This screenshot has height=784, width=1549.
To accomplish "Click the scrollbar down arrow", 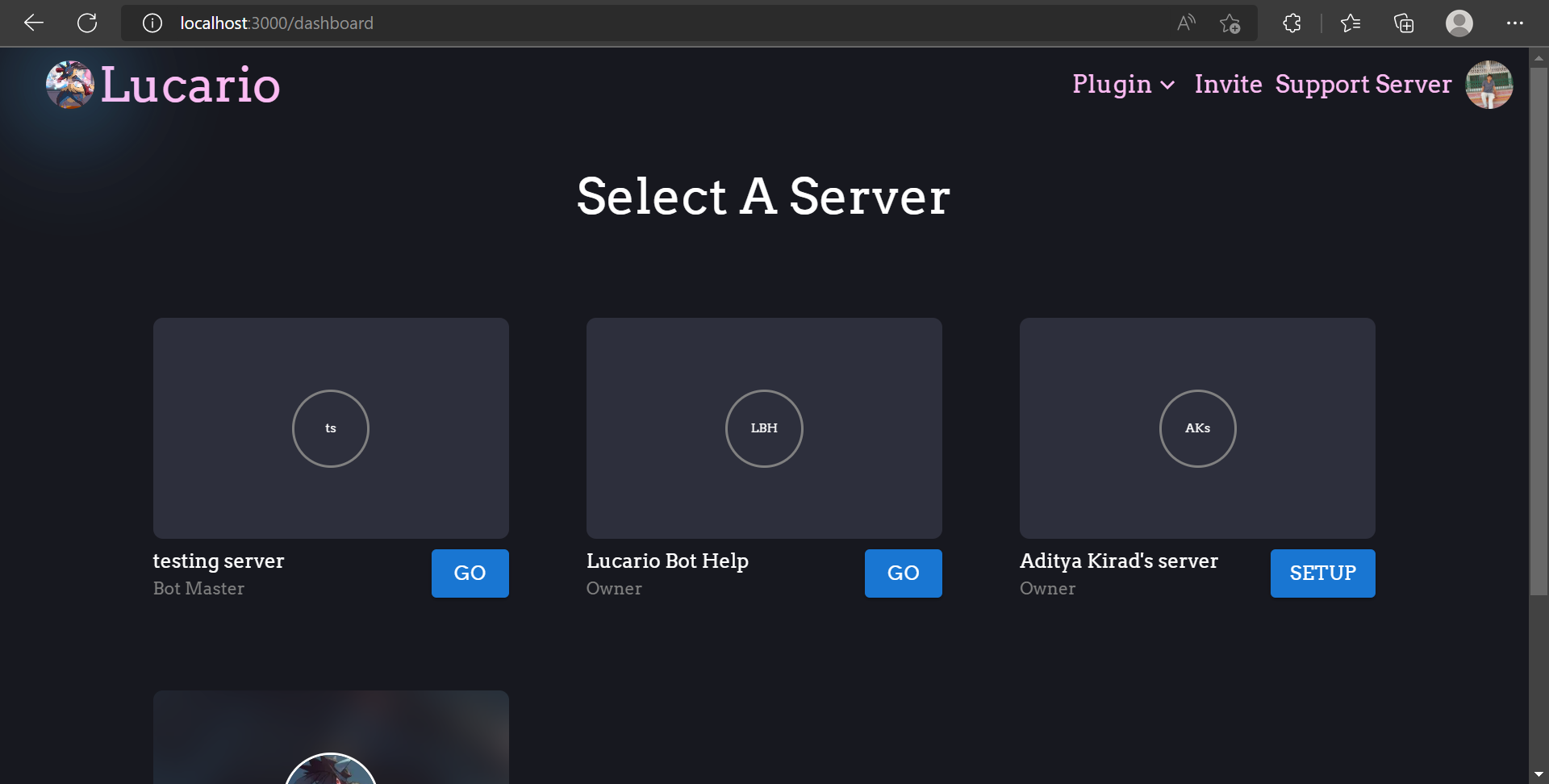I will point(1539,774).
